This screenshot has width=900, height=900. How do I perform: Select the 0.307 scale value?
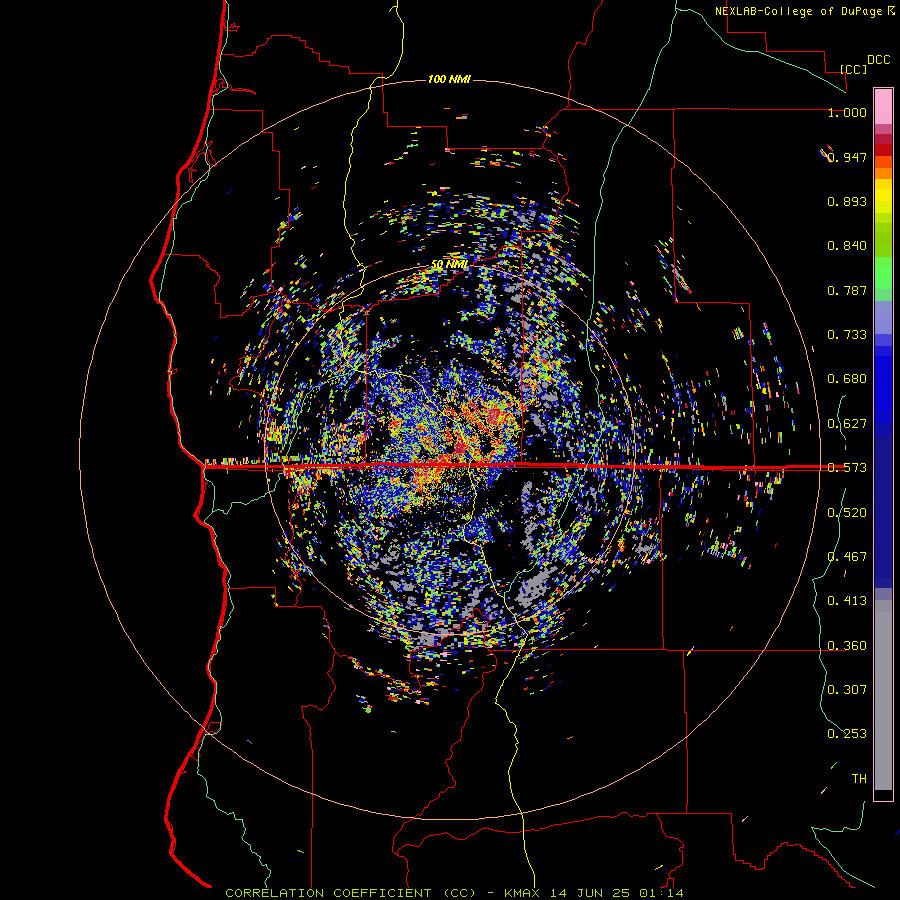pos(847,690)
